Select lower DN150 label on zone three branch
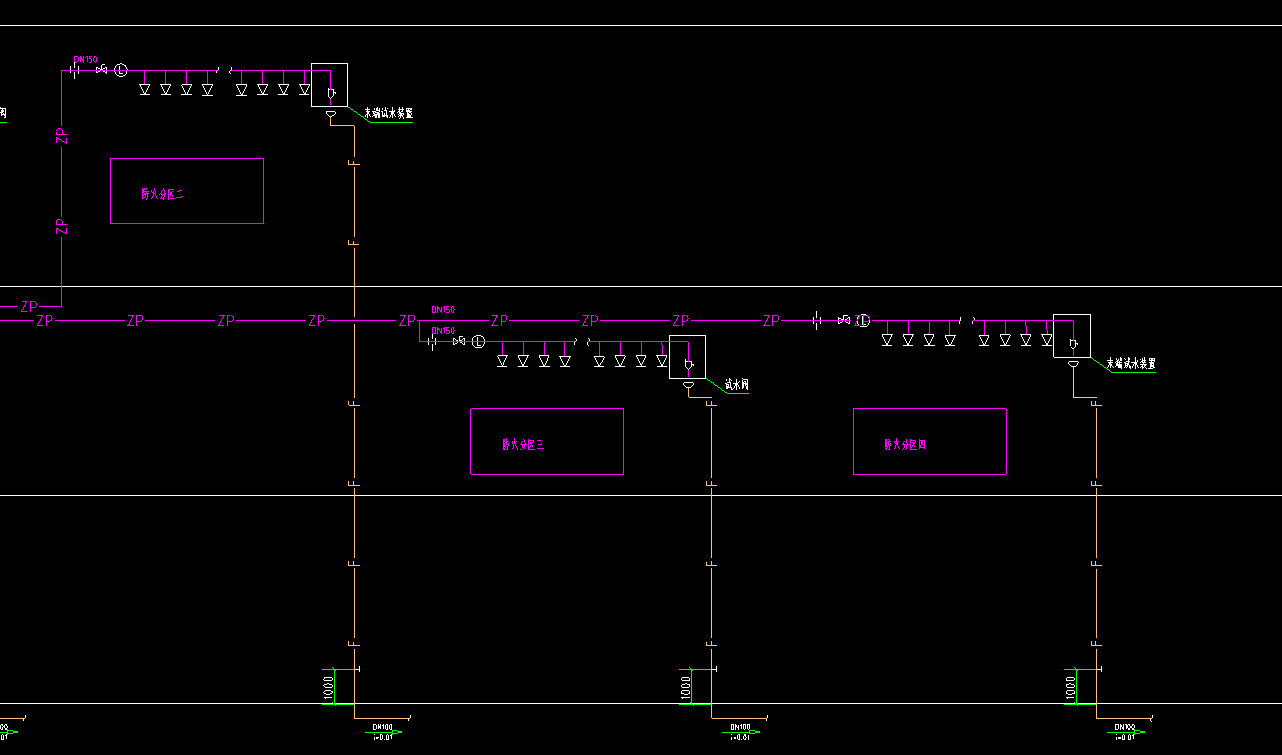Image resolution: width=1282 pixels, height=755 pixels. pos(443,330)
